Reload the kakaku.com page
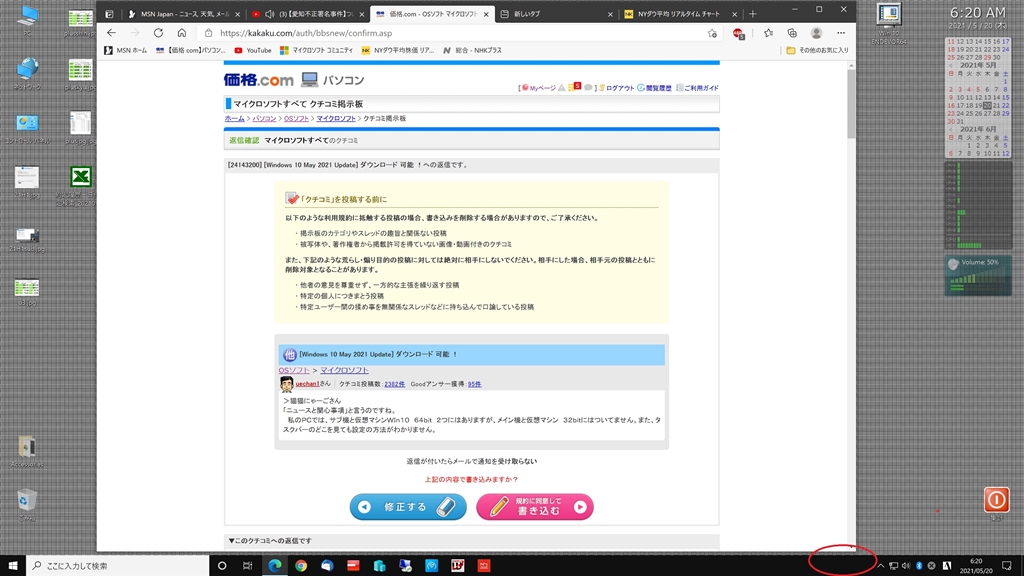 [158, 33]
